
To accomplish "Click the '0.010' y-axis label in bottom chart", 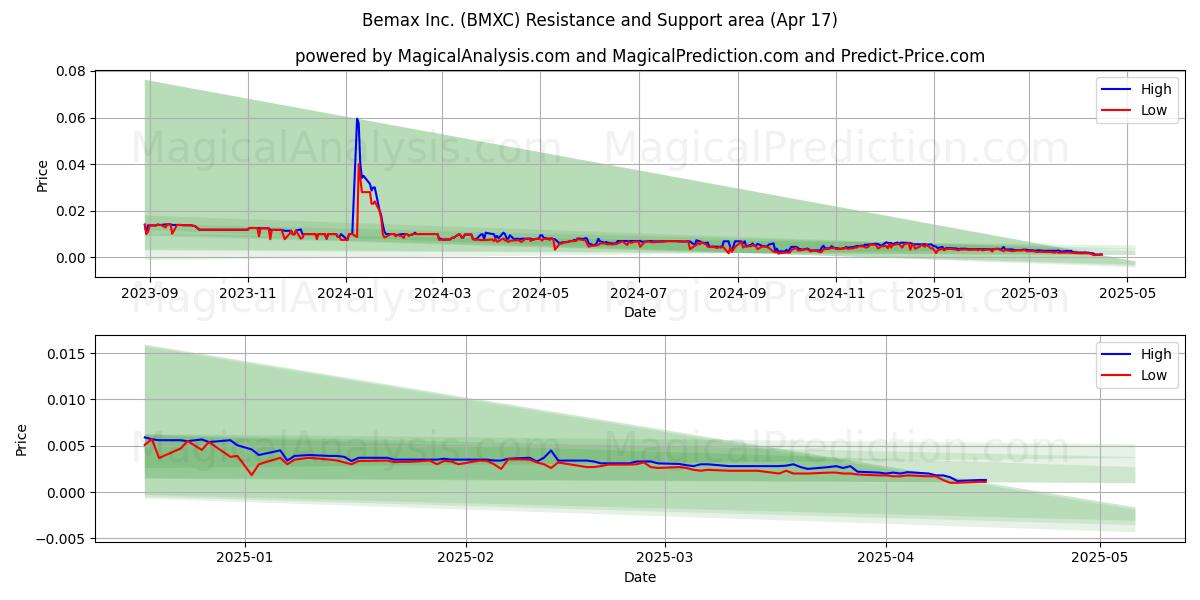I will (67, 400).
